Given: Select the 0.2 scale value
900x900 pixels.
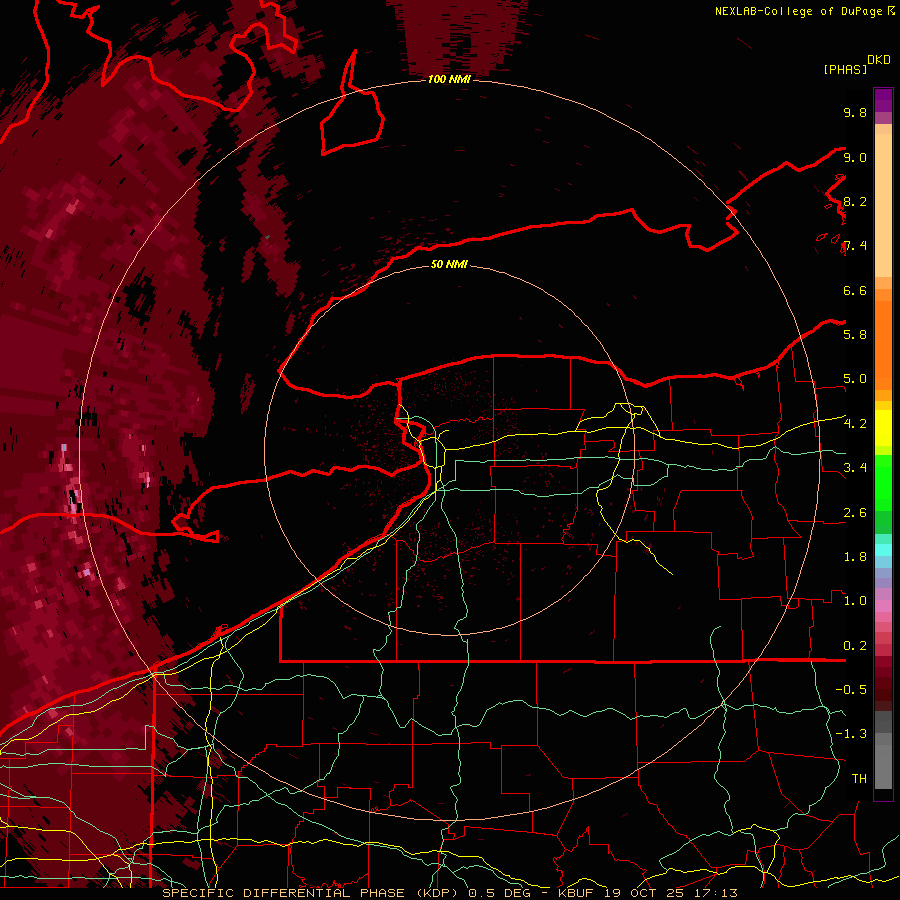Looking at the screenshot, I should coord(855,646).
